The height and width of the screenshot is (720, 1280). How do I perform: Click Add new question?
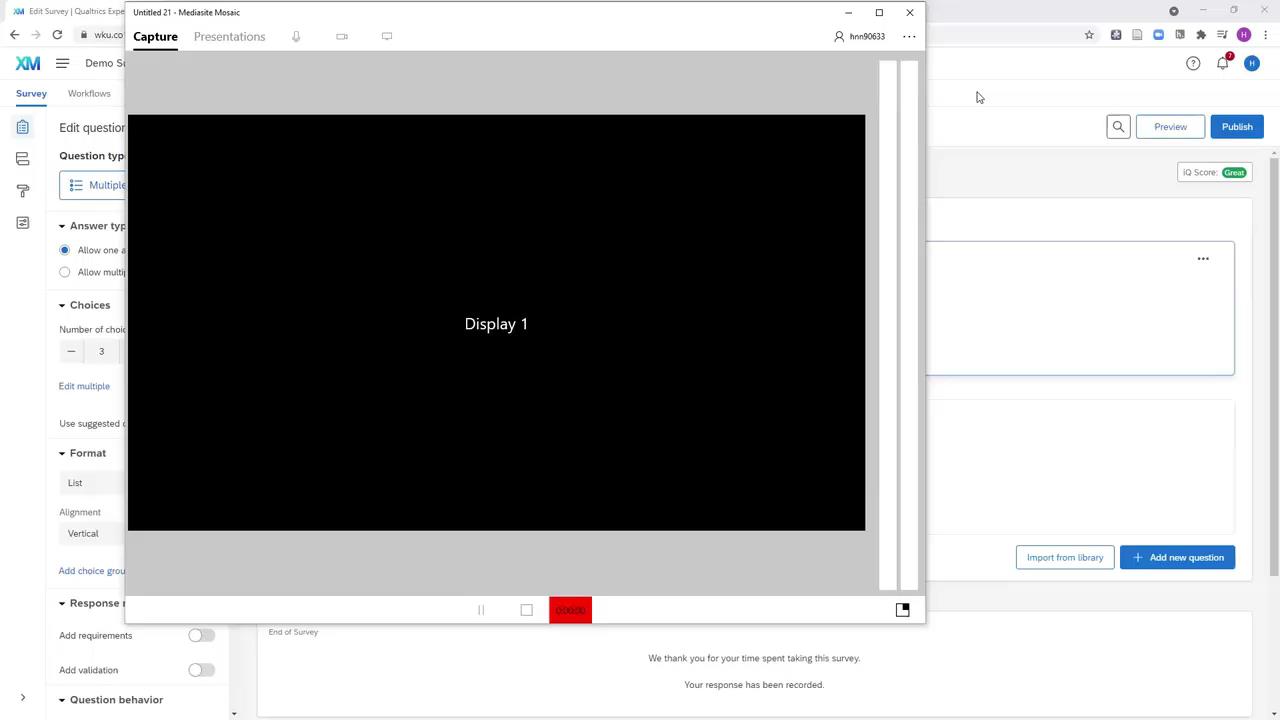[x=1178, y=558]
